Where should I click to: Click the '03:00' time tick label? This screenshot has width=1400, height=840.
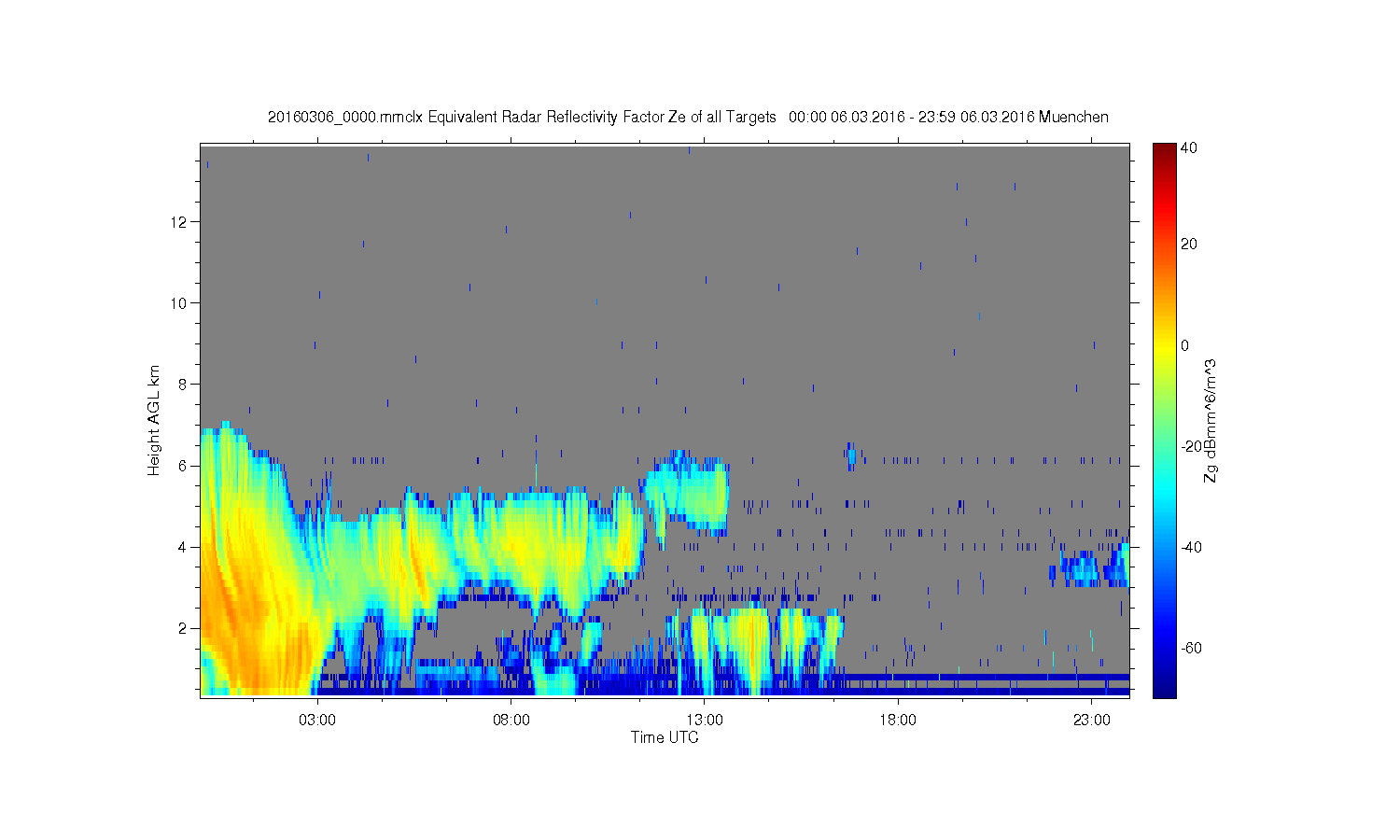tap(317, 721)
